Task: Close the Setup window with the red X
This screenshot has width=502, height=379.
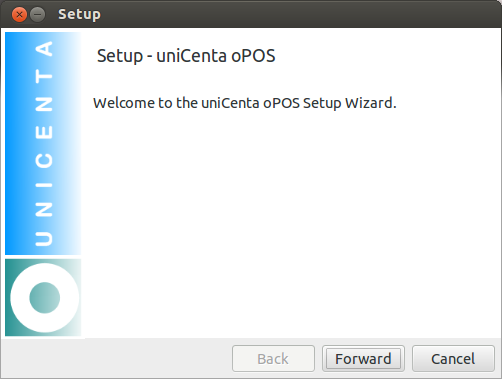Action: click(19, 15)
